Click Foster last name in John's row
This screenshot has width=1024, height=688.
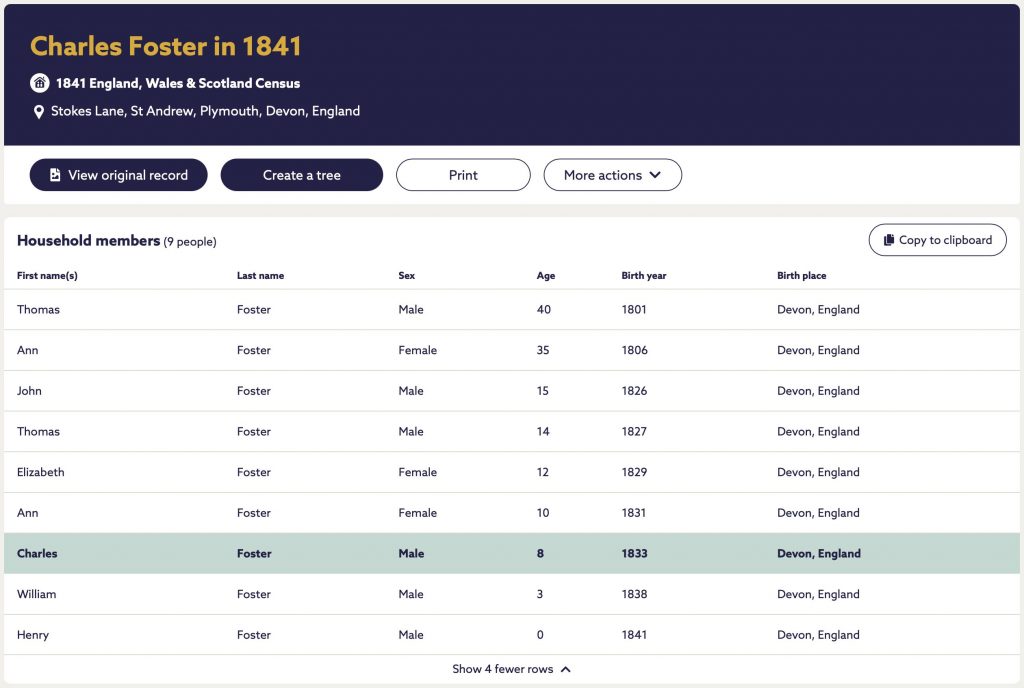point(253,390)
